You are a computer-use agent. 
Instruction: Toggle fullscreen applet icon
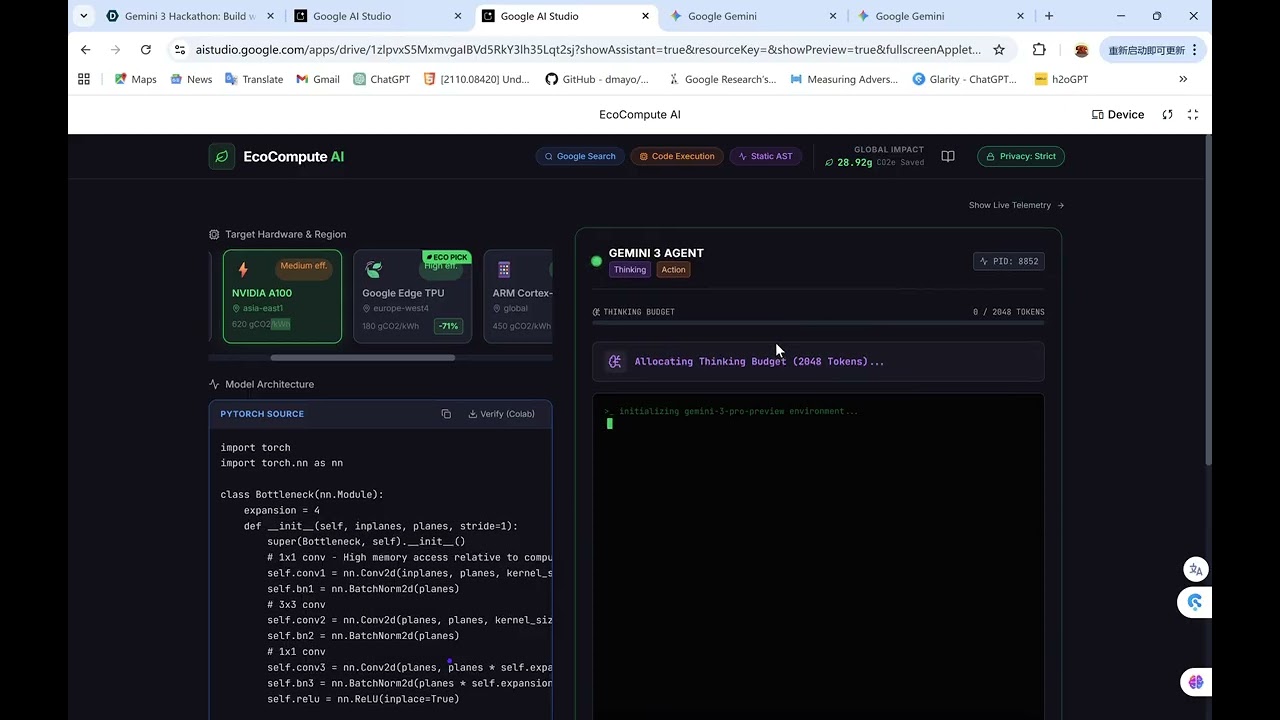[1193, 115]
